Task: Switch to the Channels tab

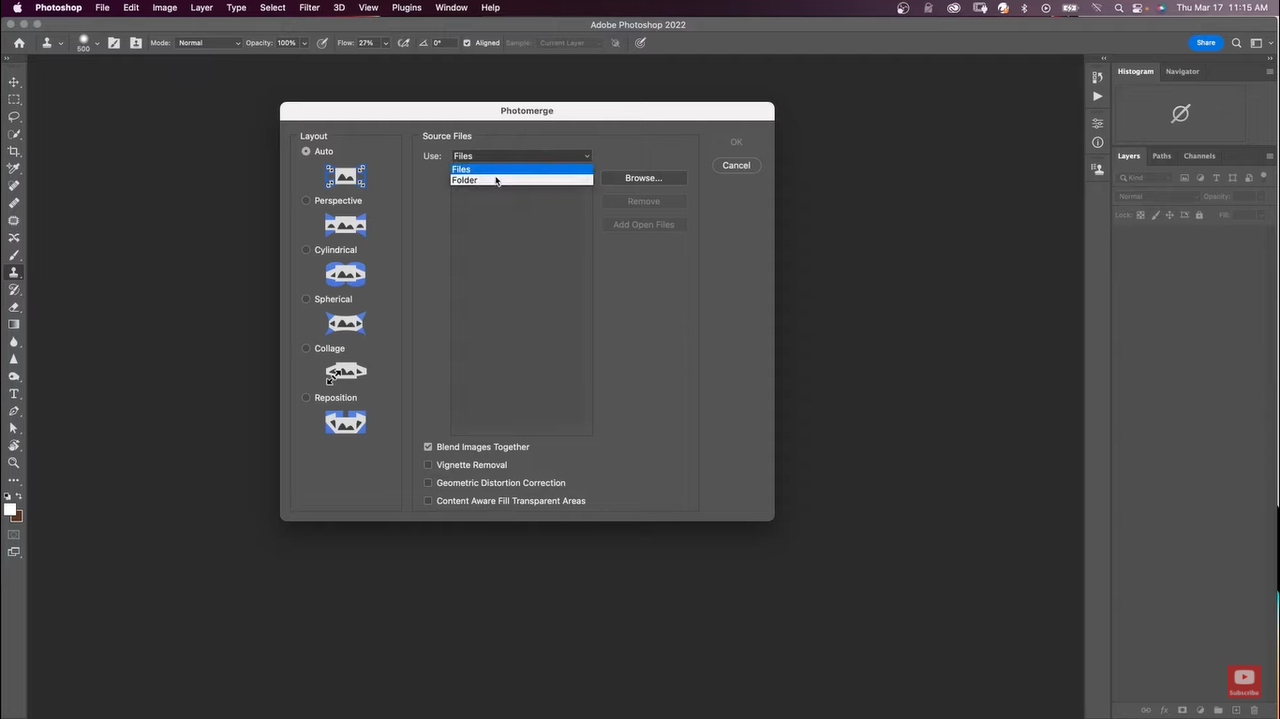Action: pyautogui.click(x=1199, y=156)
